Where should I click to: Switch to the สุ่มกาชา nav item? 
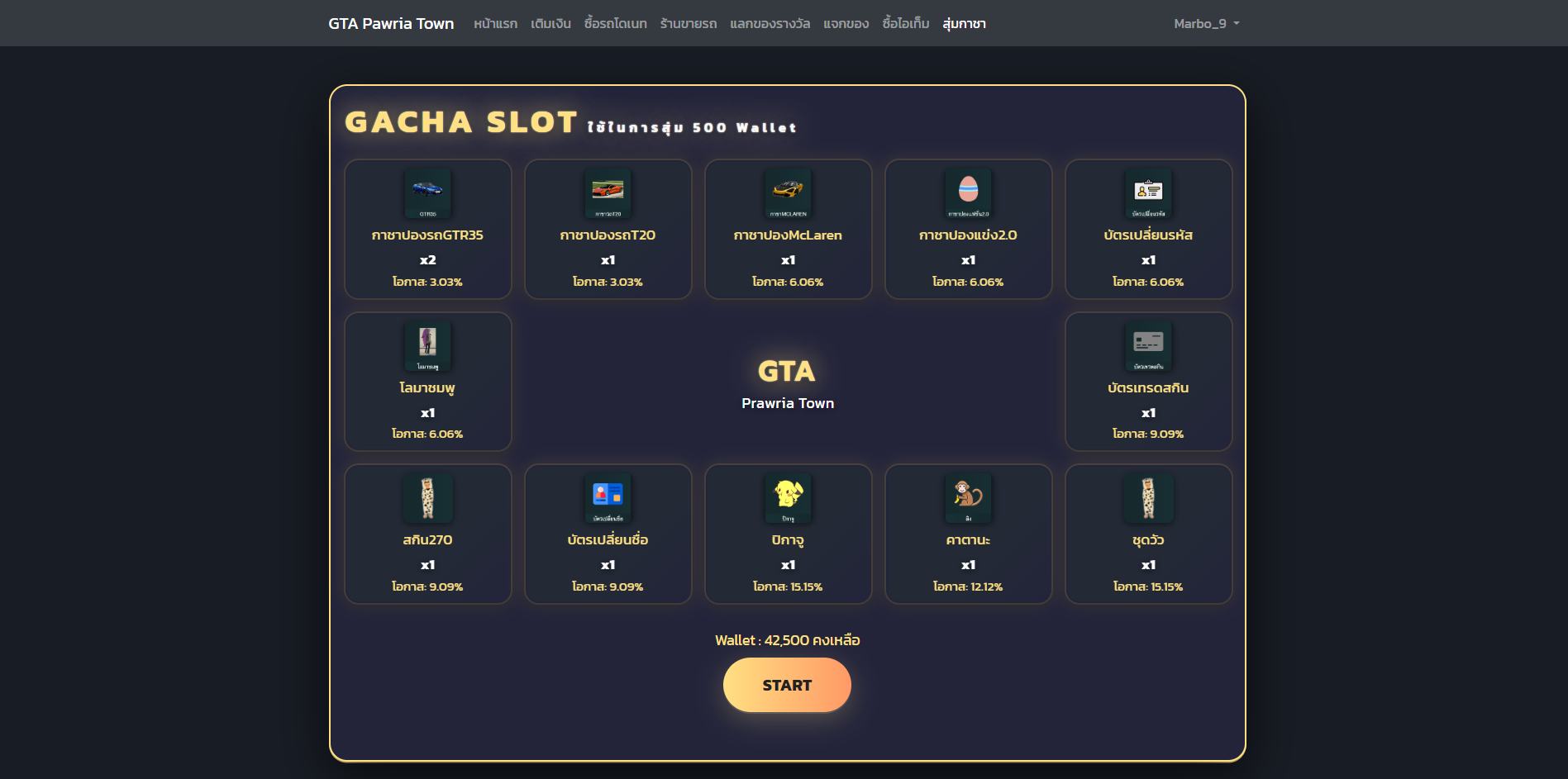point(964,23)
